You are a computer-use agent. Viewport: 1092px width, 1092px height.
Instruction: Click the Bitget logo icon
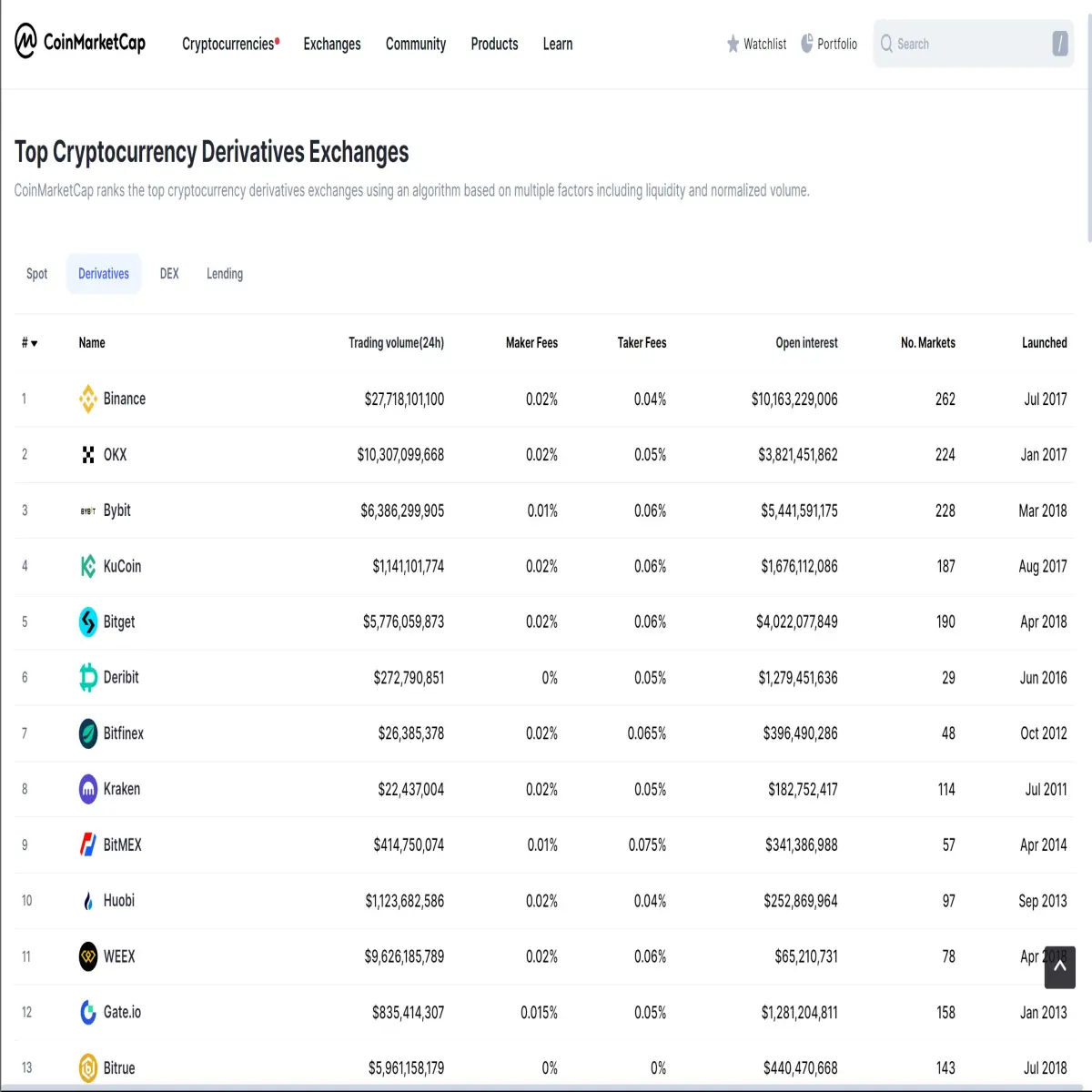pos(88,622)
